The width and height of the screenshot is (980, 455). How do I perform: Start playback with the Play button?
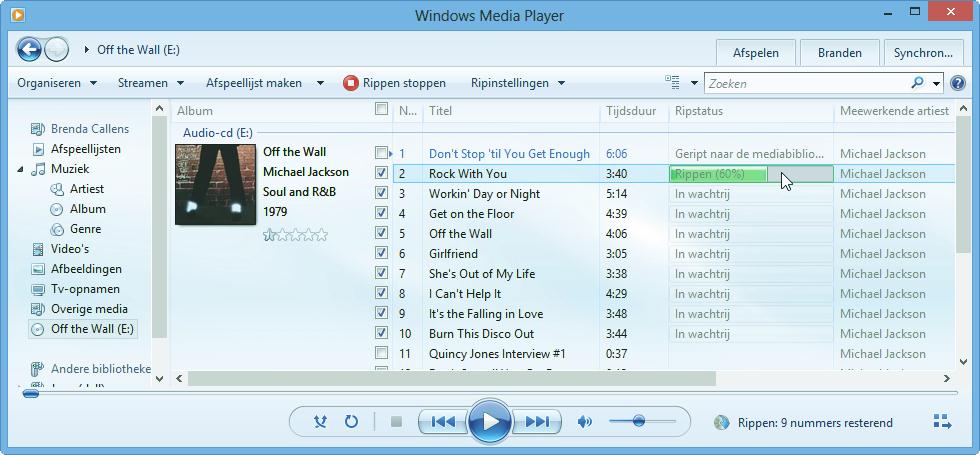(x=491, y=422)
